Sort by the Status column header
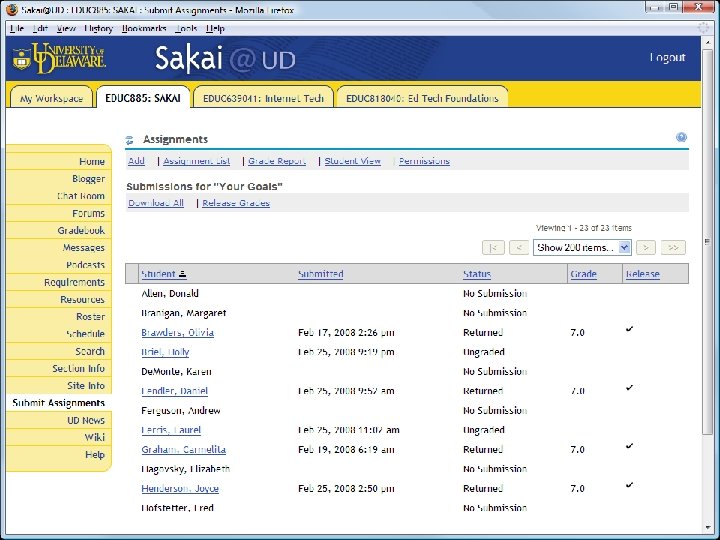Screen dimensions: 720x540 (x=477, y=274)
